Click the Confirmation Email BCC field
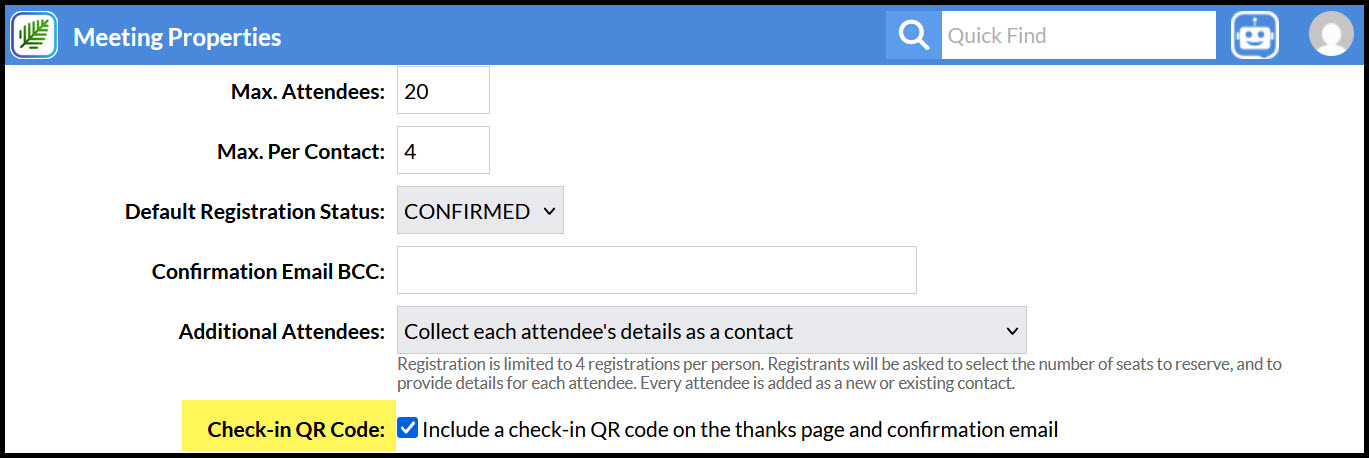1369x458 pixels. (657, 271)
